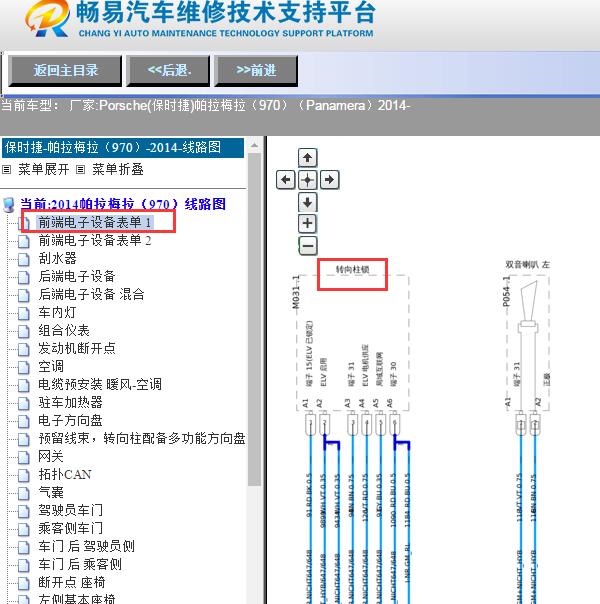This screenshot has height=604, width=600.
Task: Click the page icon beside 发动机断开点
Action: (x=24, y=349)
